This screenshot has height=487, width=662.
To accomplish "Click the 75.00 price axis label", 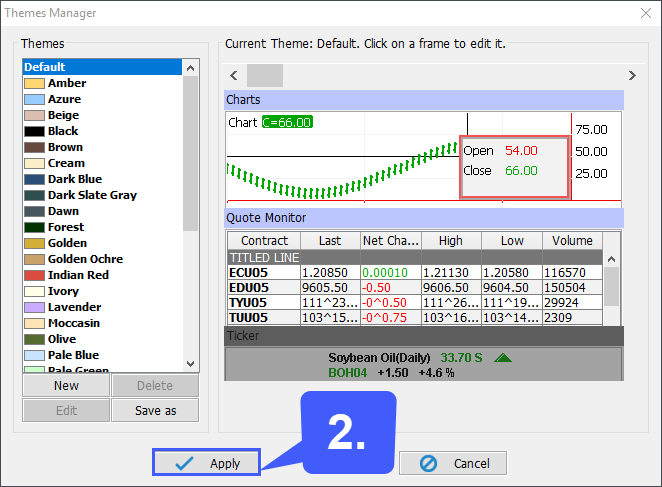I will coord(591,130).
